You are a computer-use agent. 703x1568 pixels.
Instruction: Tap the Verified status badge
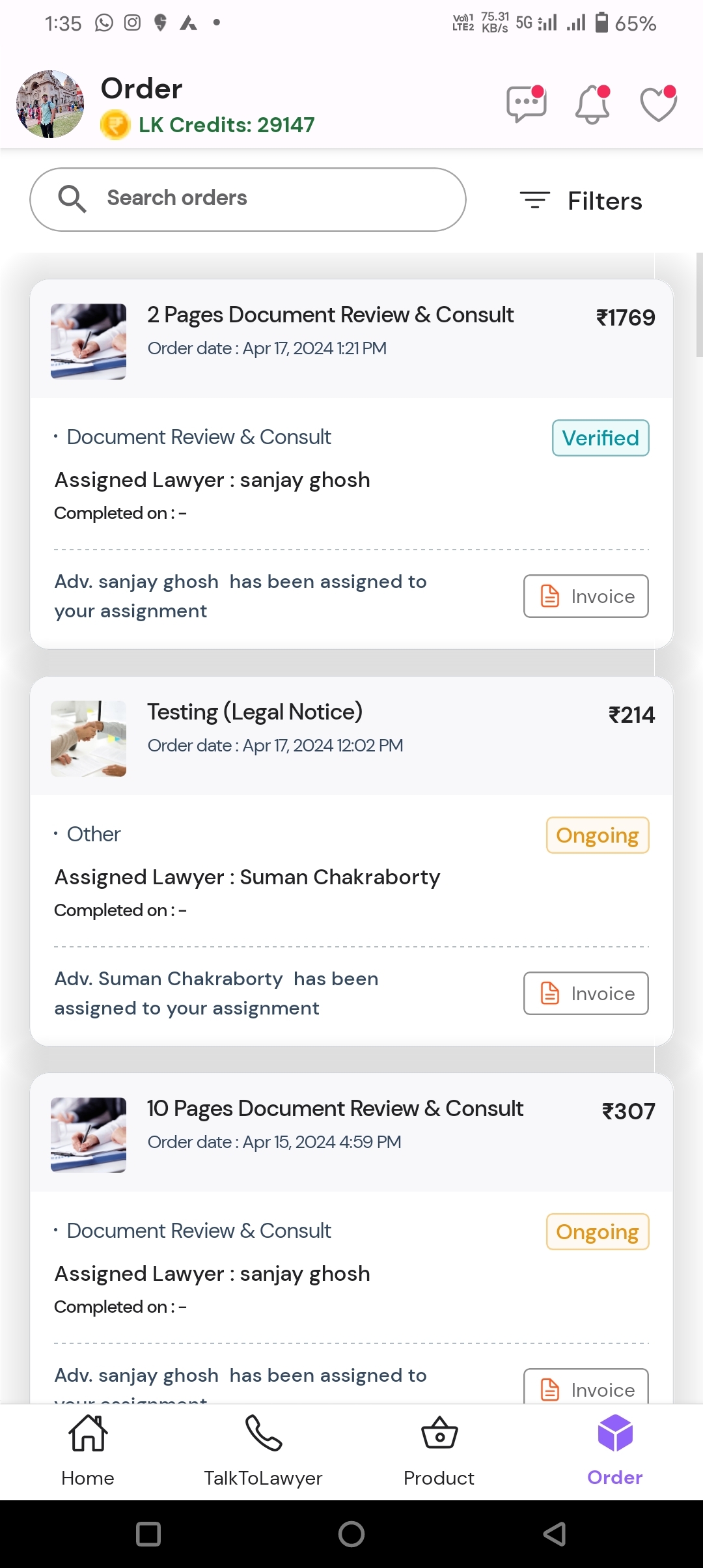point(600,438)
